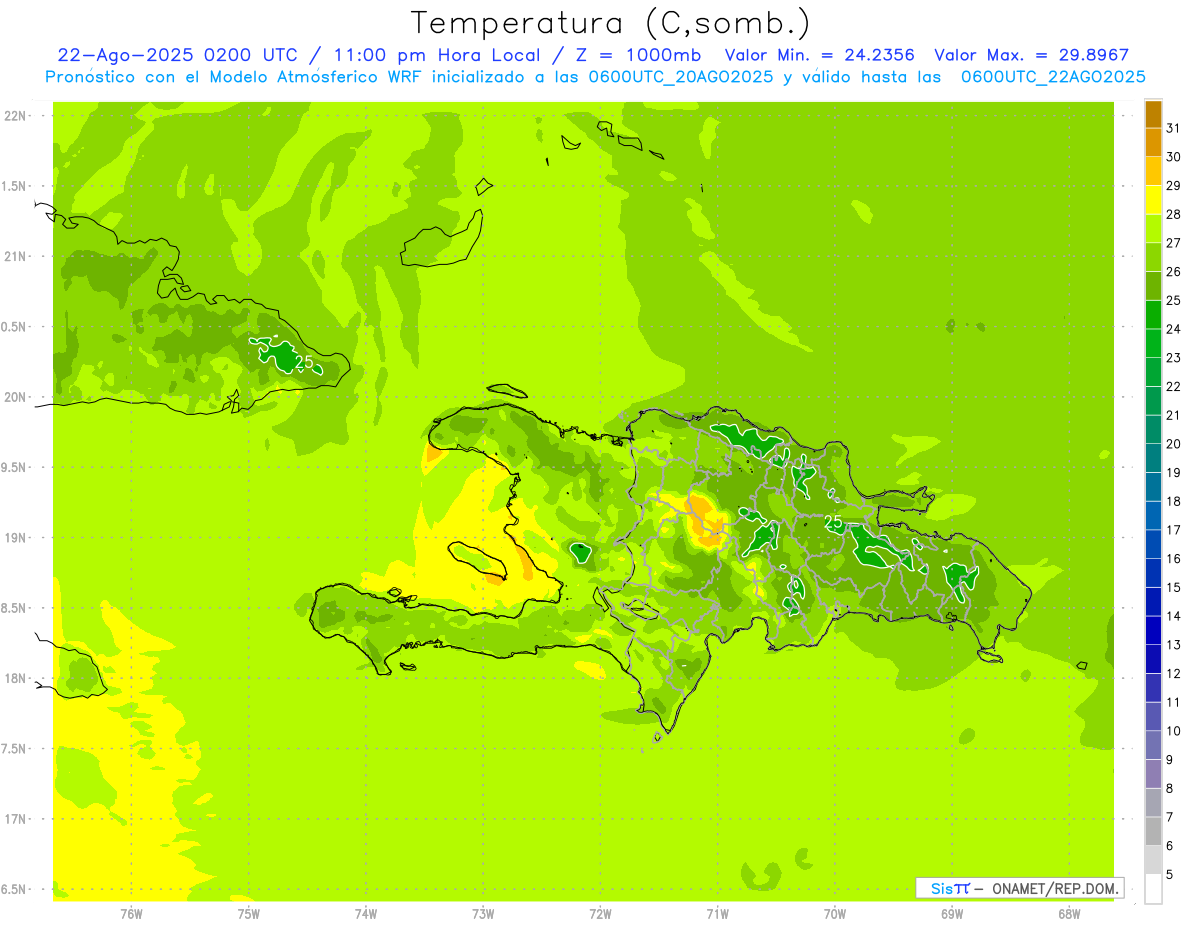Screen dimensions: 1200x927
Task: Click the 25 contour label over Dominican Republic
Action: 834,522
